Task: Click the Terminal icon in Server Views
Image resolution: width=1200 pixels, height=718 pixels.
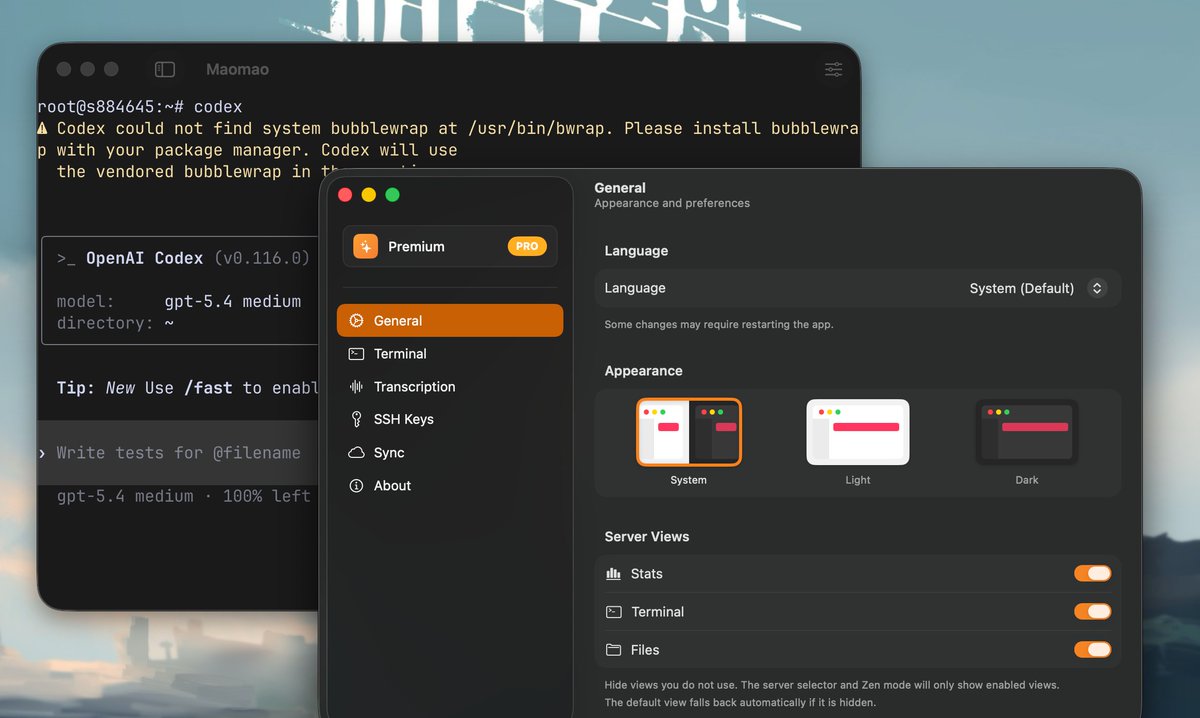Action: (614, 611)
